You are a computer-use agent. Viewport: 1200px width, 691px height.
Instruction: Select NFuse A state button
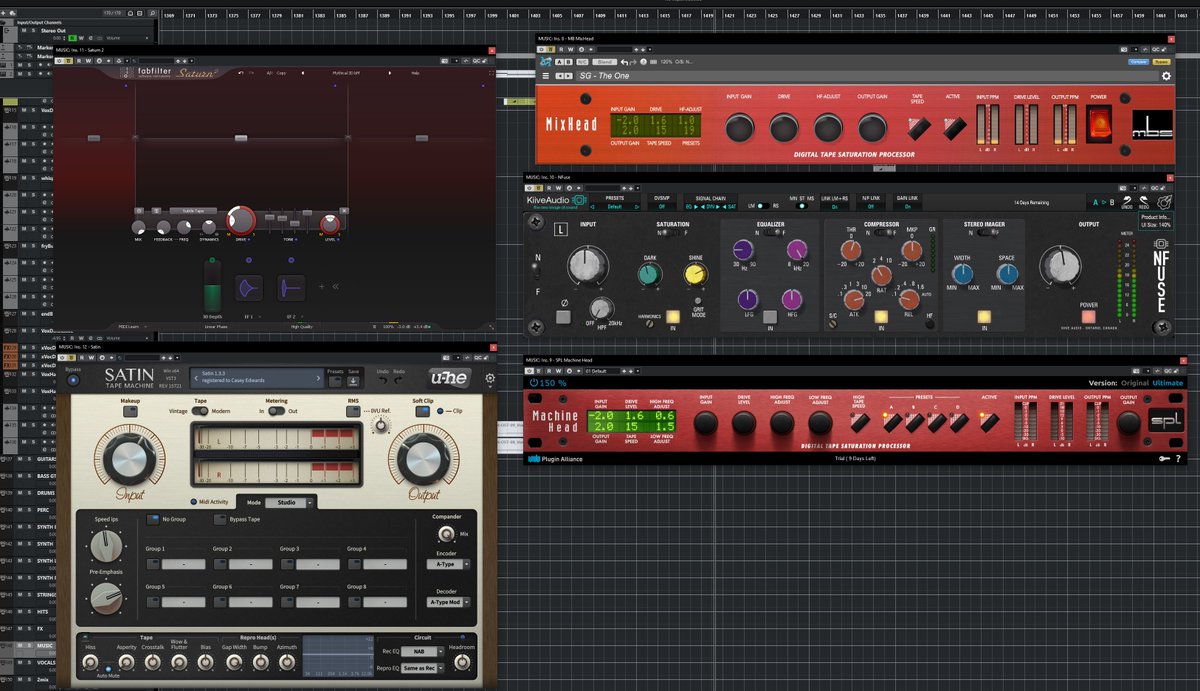coord(1095,201)
